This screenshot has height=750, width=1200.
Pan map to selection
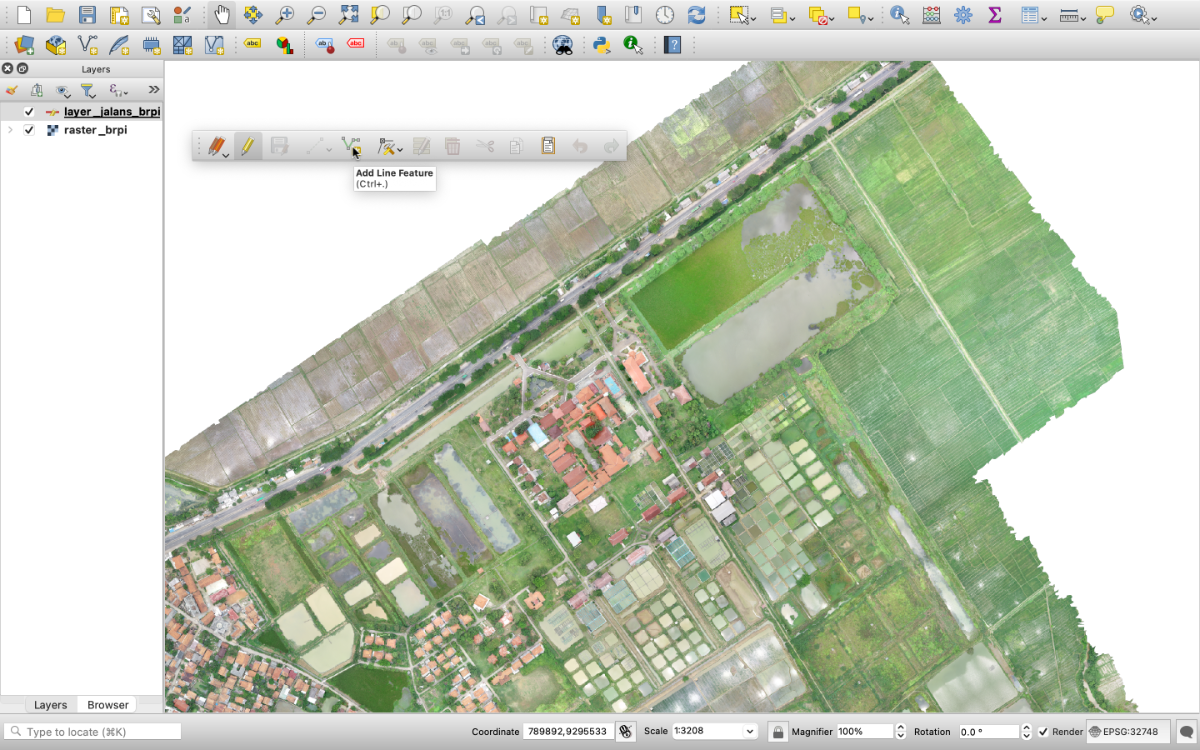pos(254,15)
